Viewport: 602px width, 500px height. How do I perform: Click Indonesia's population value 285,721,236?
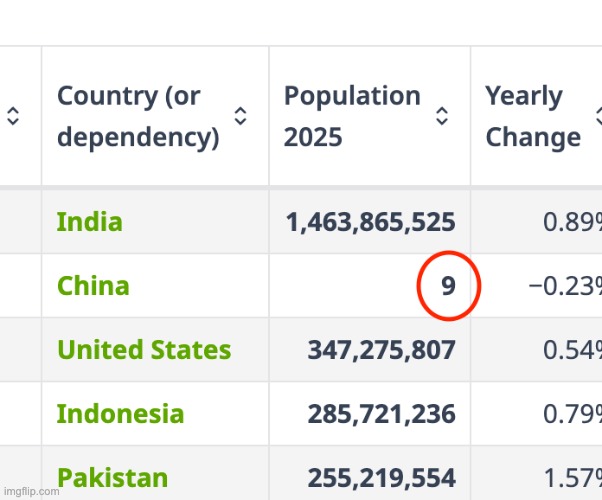(x=381, y=414)
